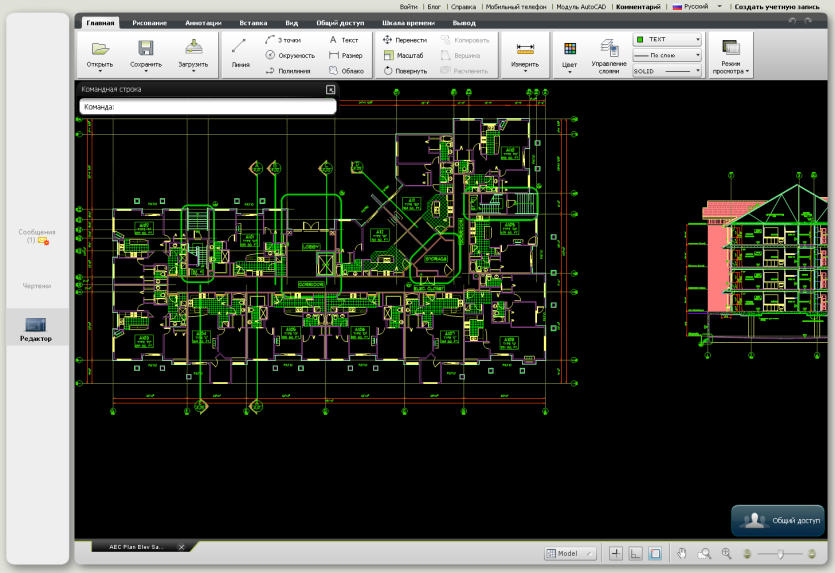Open the Справка help link
This screenshot has width=835, height=573.
click(x=463, y=7)
